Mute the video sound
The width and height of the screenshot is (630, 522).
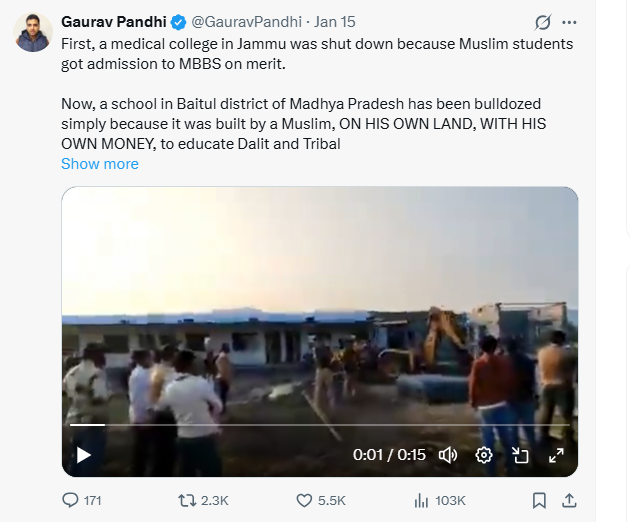[448, 455]
